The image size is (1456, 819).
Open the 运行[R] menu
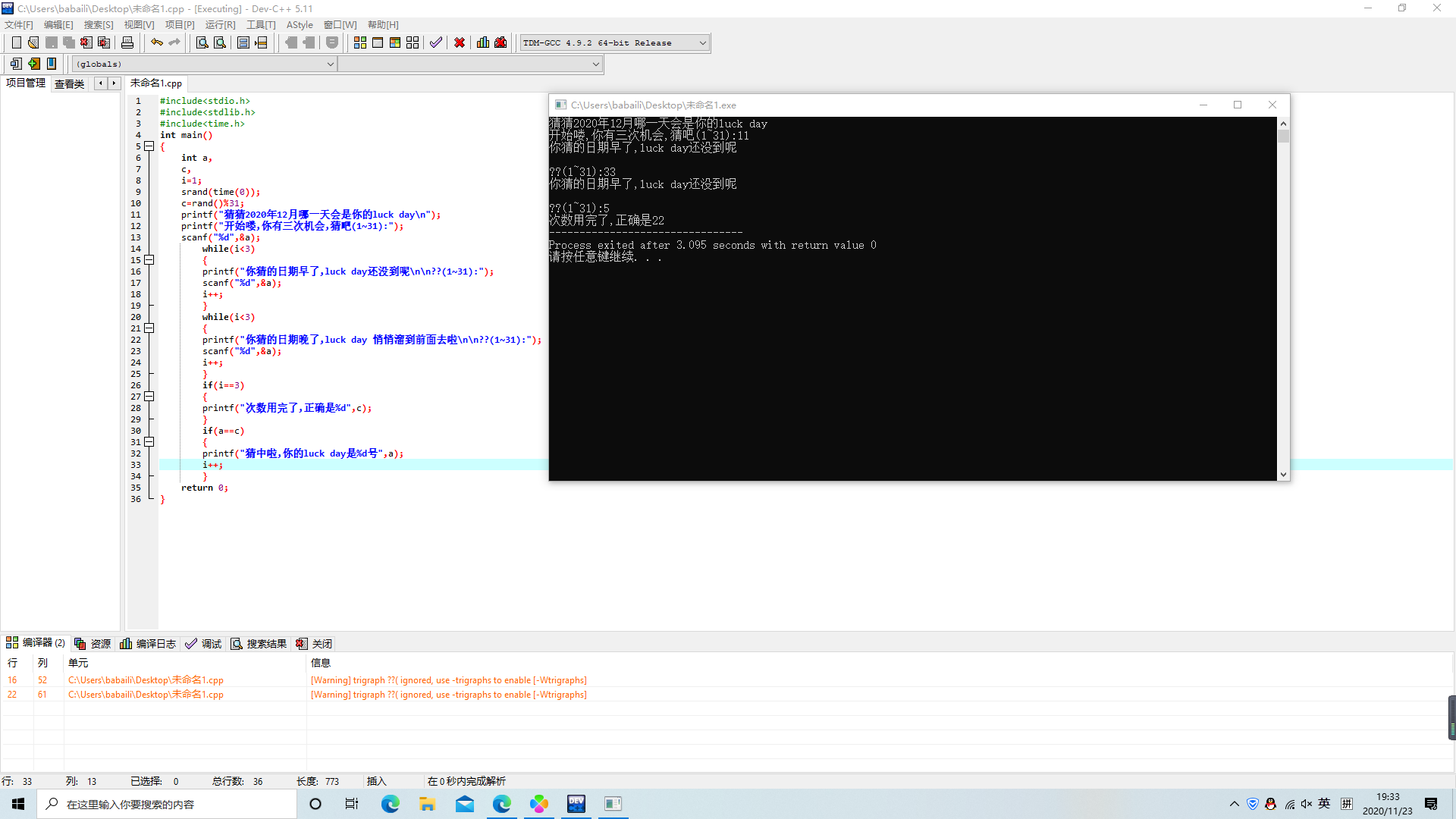(x=220, y=25)
